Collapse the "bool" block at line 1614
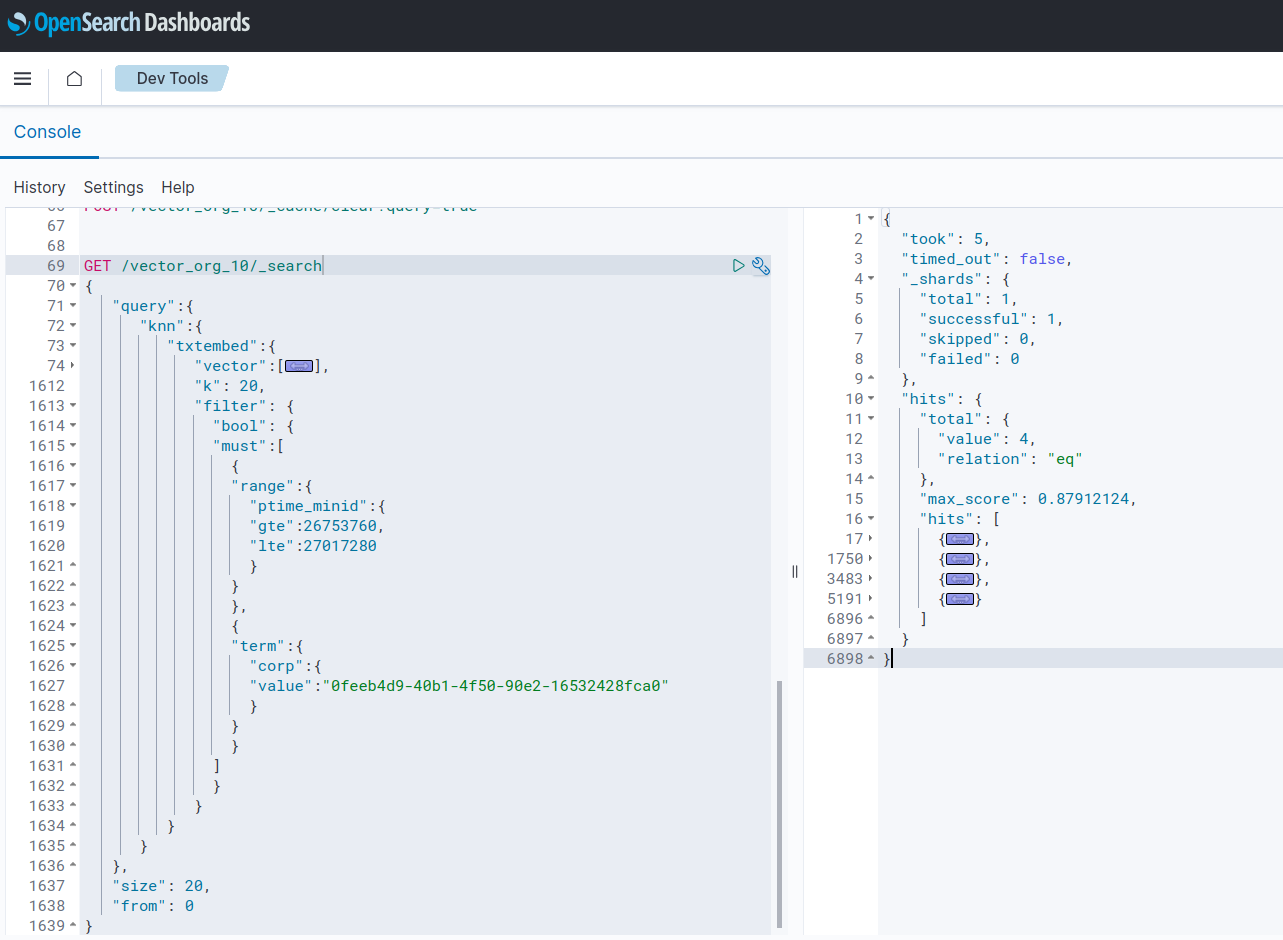1283x940 pixels. [x=74, y=426]
